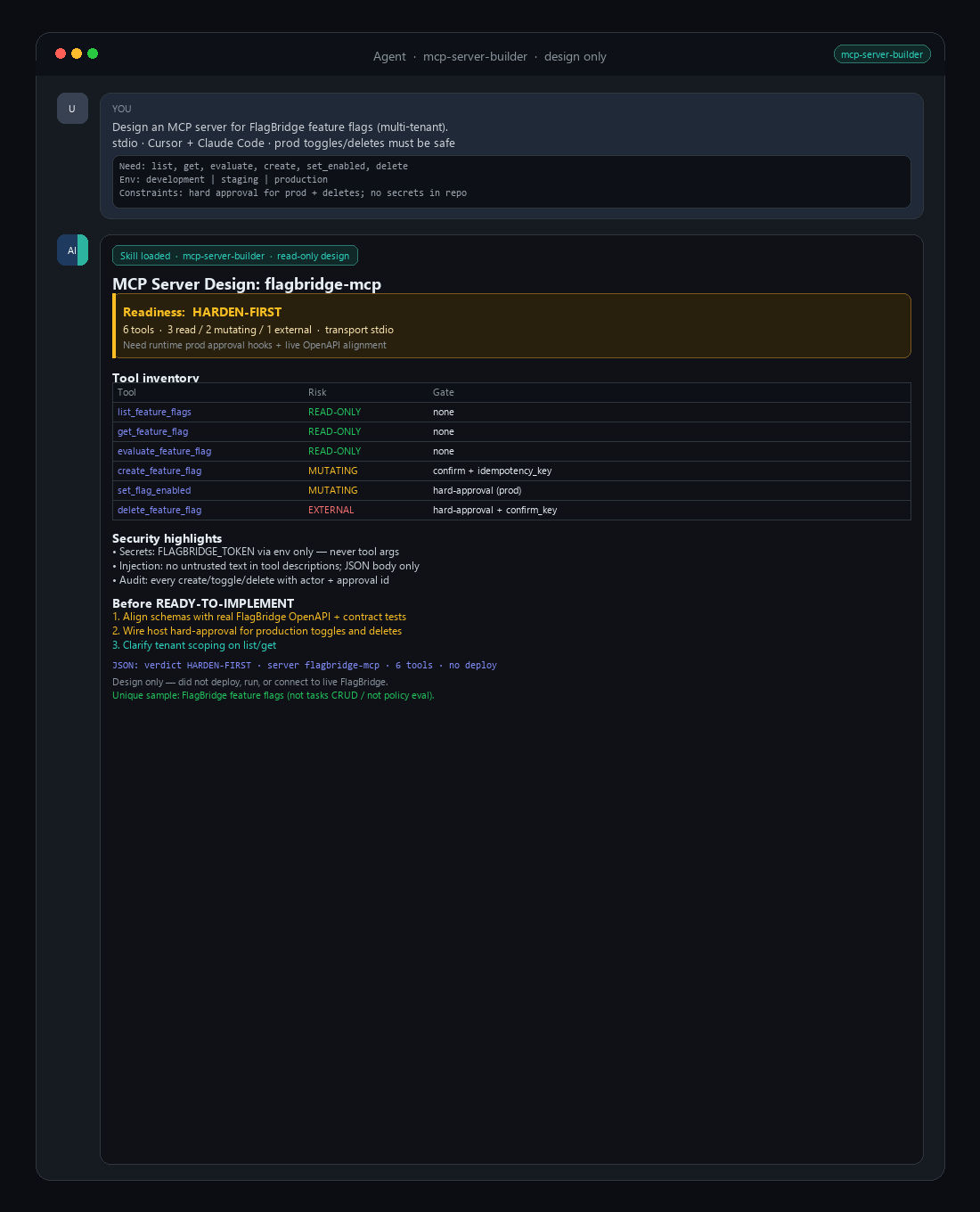Viewport: 980px width, 1212px height.
Task: Select the delete_feature_flag tool name
Action: 159,510
